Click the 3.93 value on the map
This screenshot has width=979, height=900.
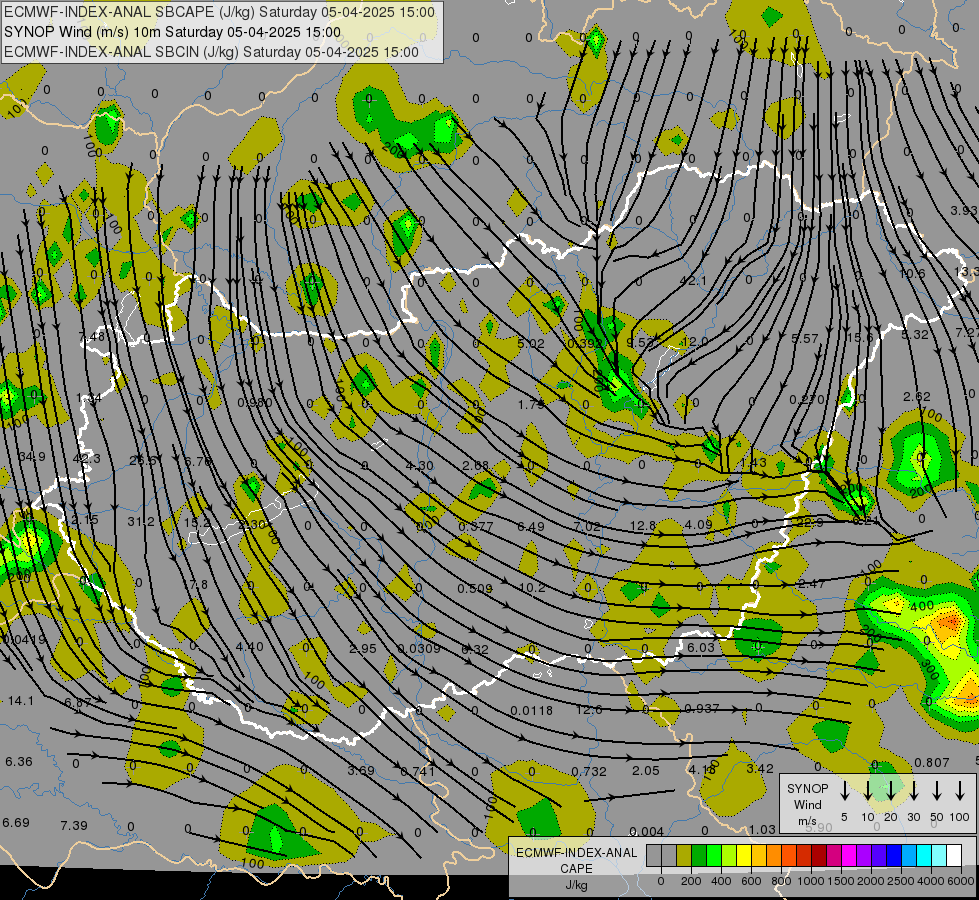(963, 210)
